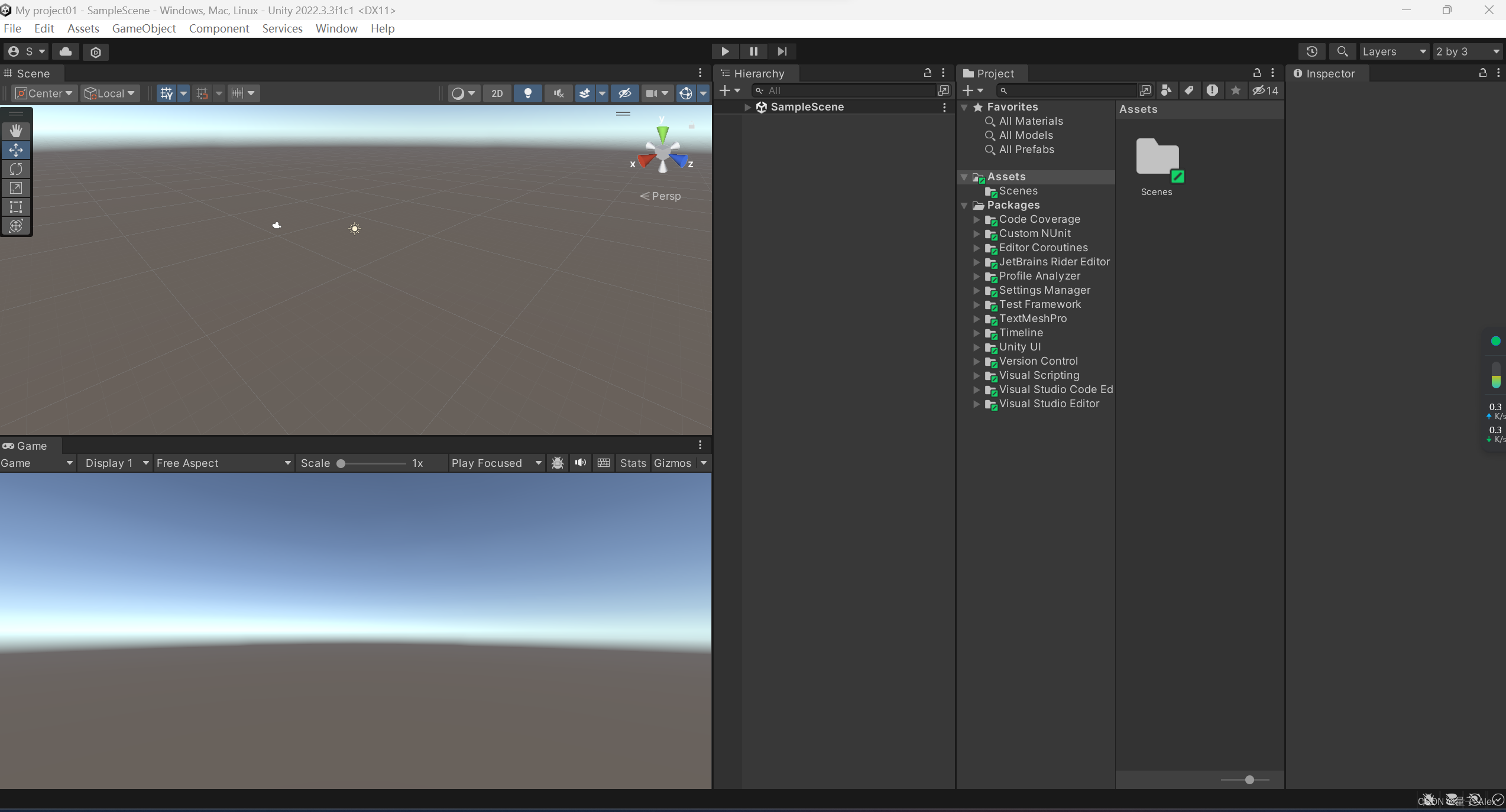Image resolution: width=1506 pixels, height=812 pixels.
Task: Select the Scale tool
Action: pos(16,188)
